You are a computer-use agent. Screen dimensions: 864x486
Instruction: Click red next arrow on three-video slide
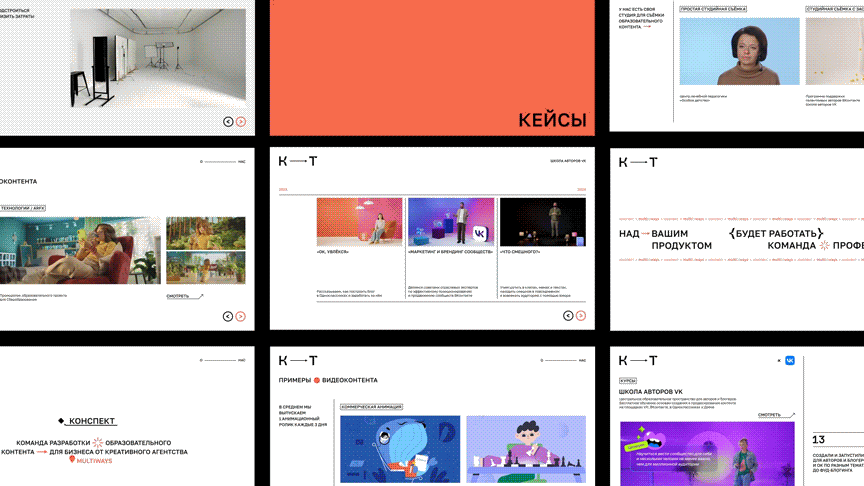581,316
